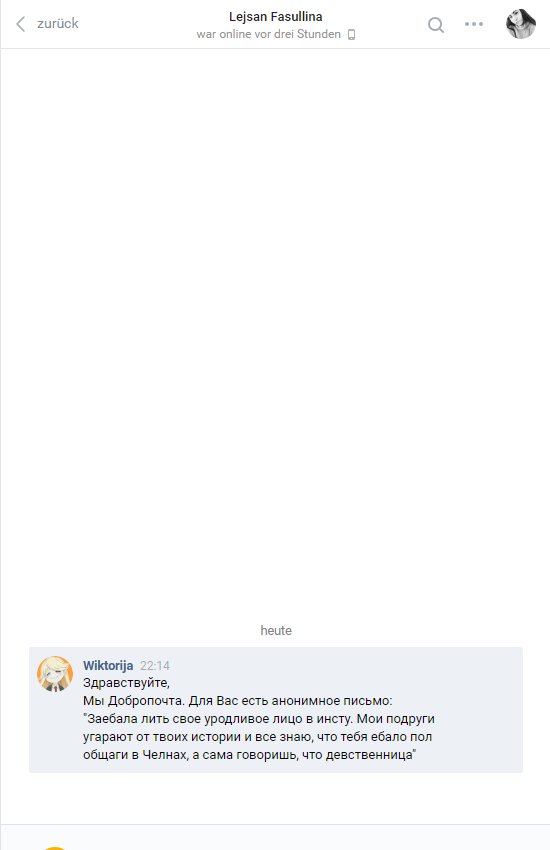
Task: Open sender name Wiktorija's profile
Action: pyautogui.click(x=108, y=665)
